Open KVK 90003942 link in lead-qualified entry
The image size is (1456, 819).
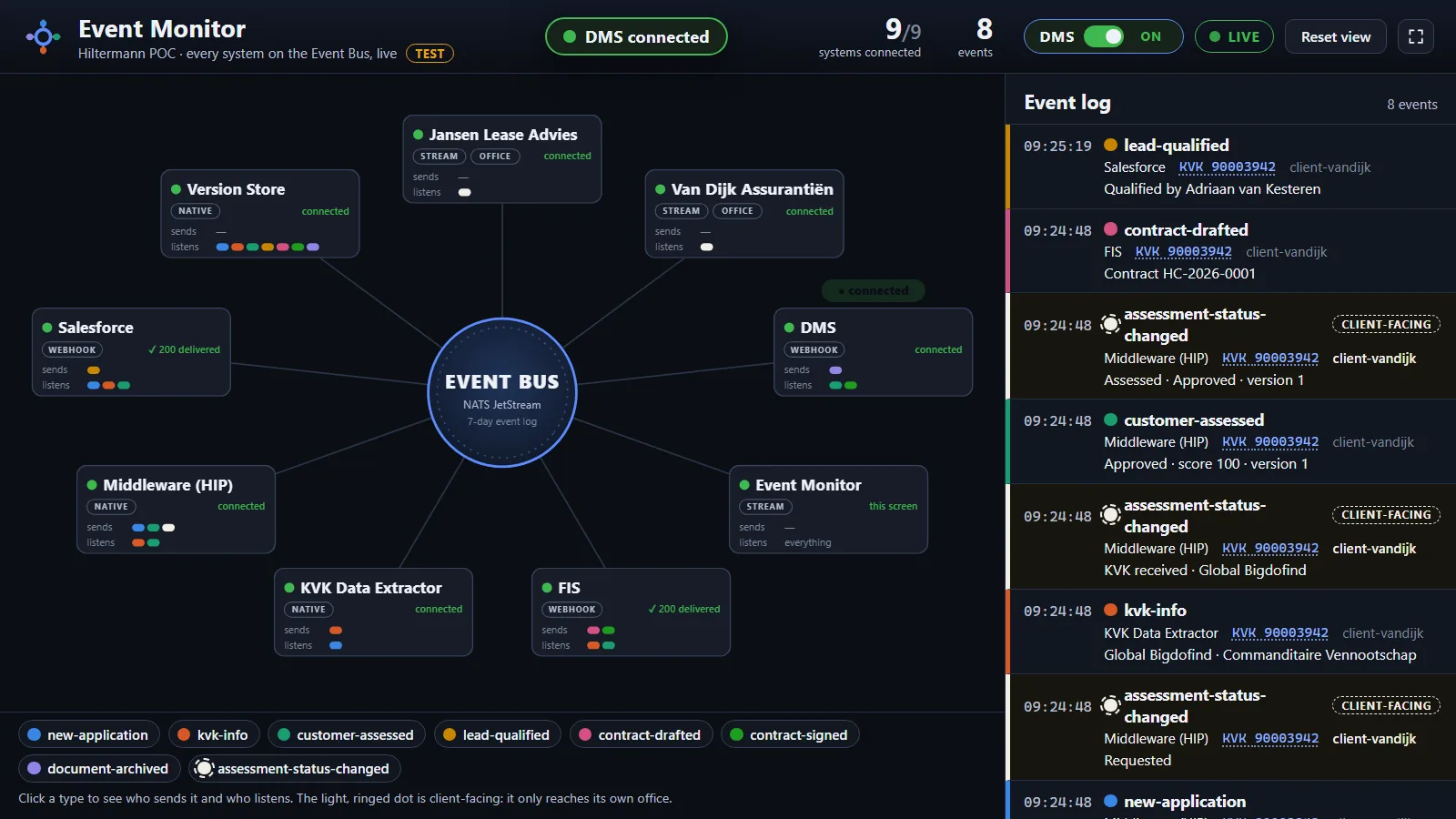click(1227, 167)
